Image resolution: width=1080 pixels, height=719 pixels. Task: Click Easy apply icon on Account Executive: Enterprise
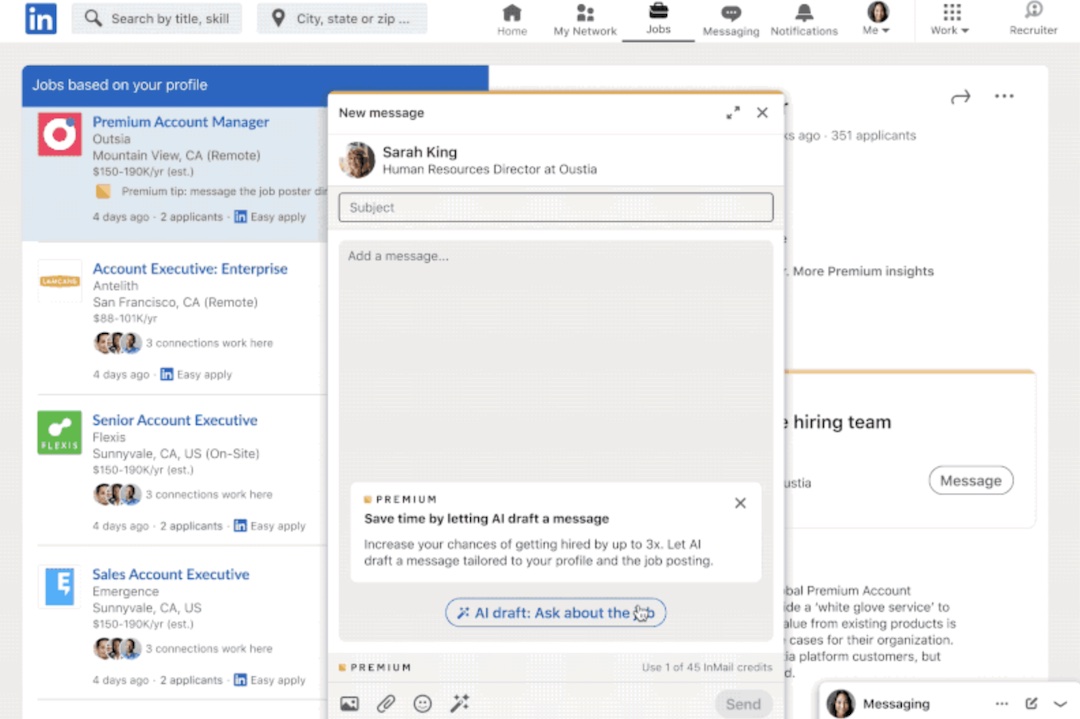[167, 375]
